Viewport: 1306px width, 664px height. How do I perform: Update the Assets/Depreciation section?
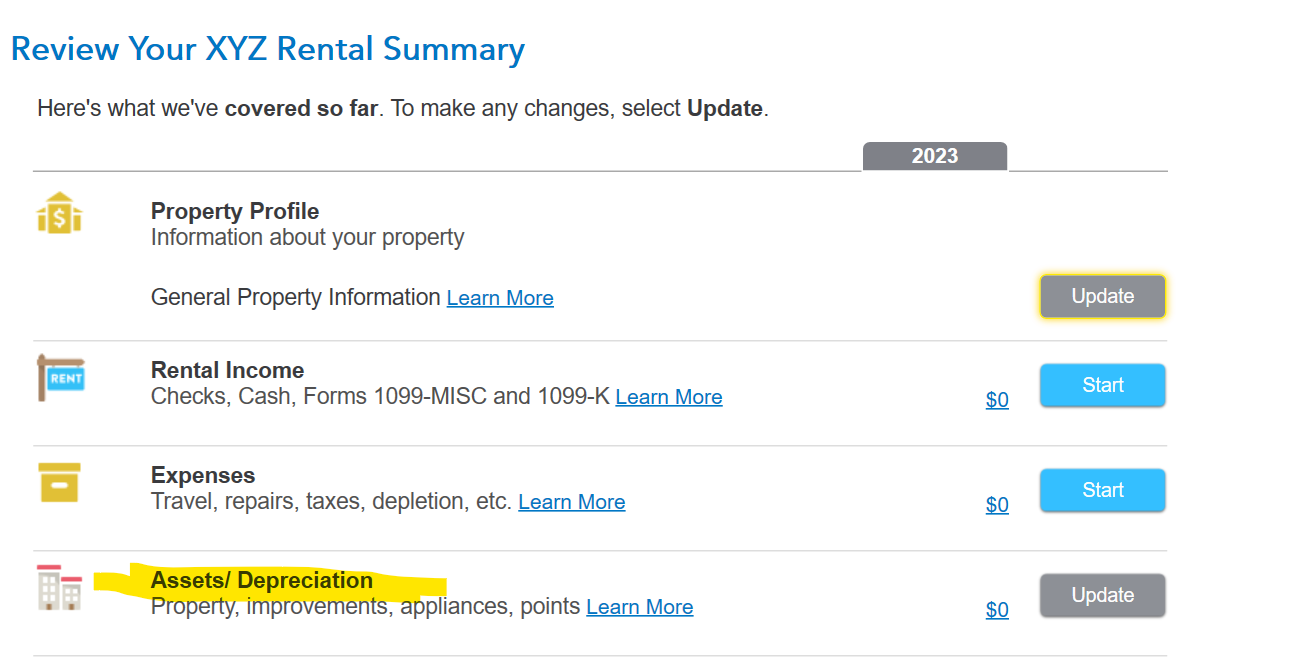[x=1102, y=595]
